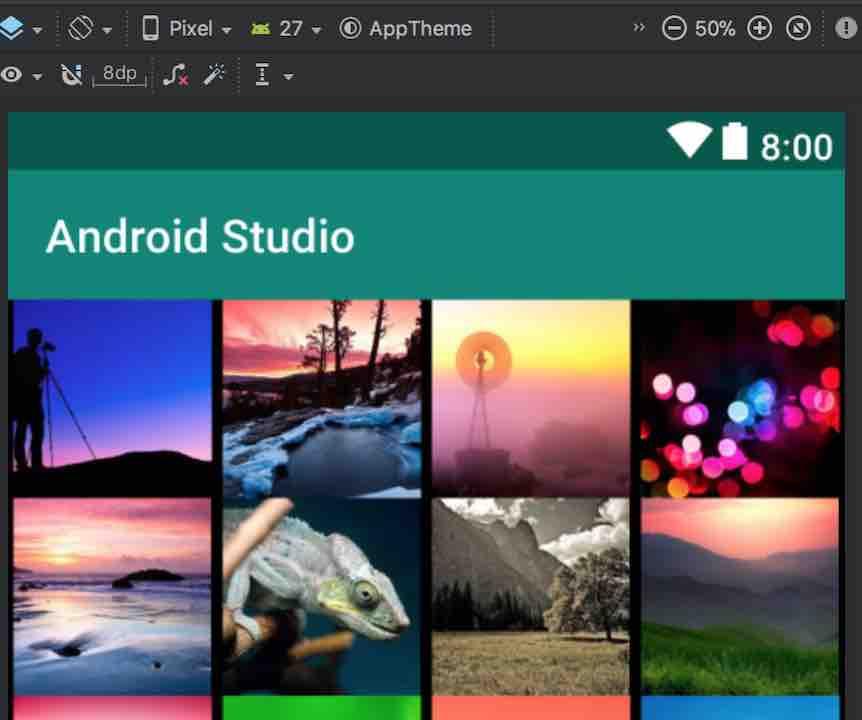Click the infer constraints magic wand

214,75
